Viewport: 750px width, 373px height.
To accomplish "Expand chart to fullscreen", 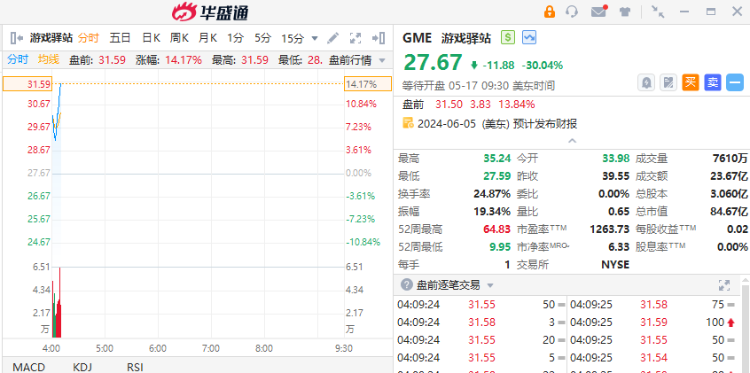I will [355, 38].
